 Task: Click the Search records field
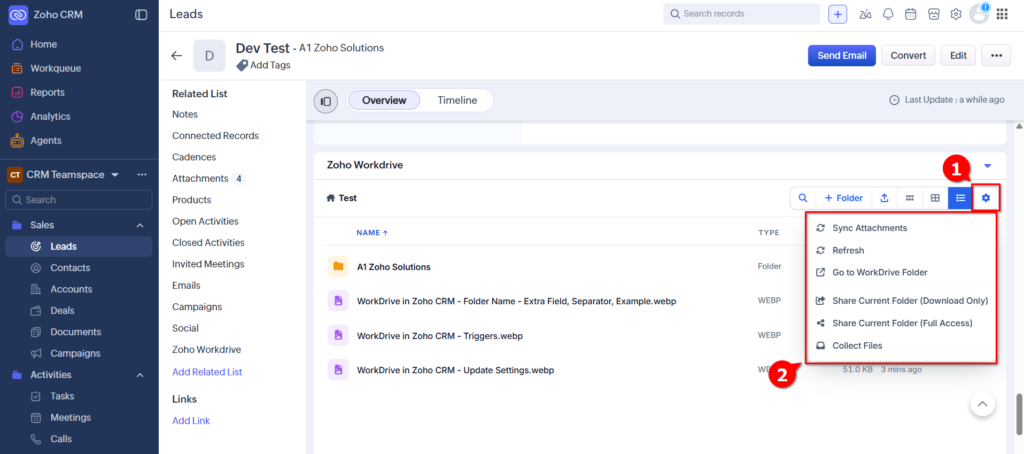pos(741,14)
